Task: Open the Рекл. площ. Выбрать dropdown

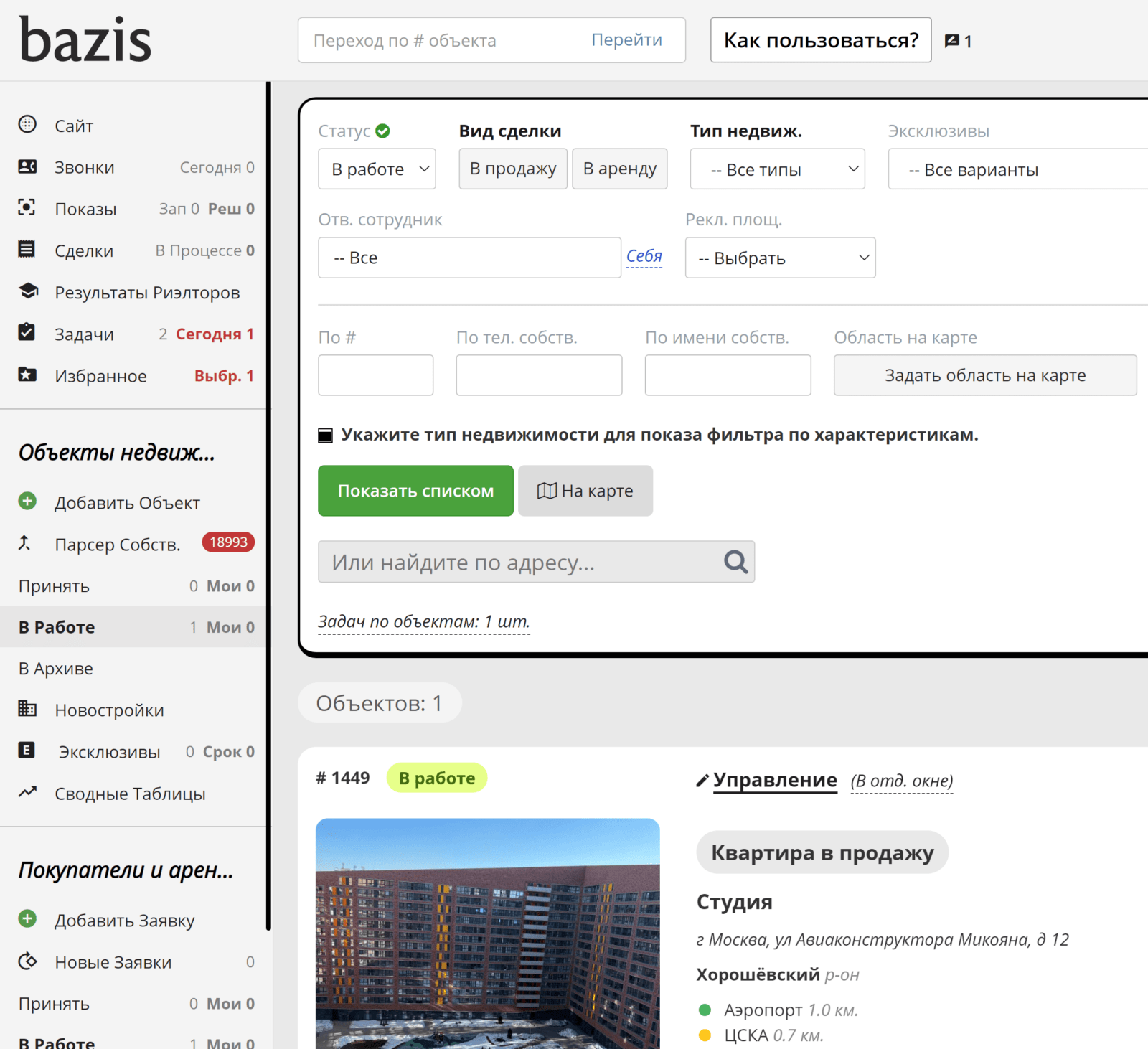Action: click(x=780, y=258)
